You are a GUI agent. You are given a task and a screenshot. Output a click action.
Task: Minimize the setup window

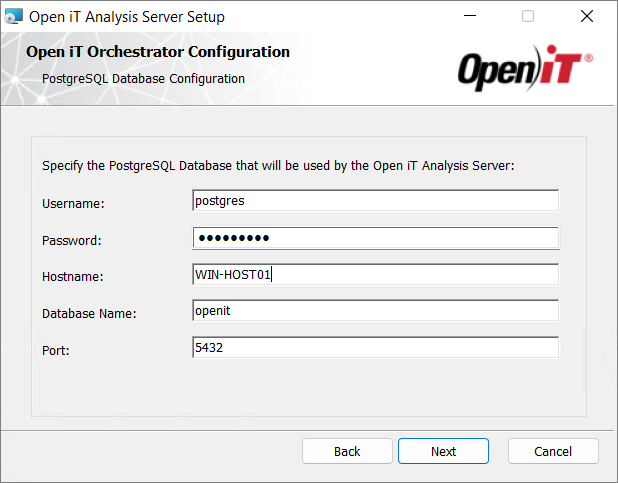click(x=470, y=16)
